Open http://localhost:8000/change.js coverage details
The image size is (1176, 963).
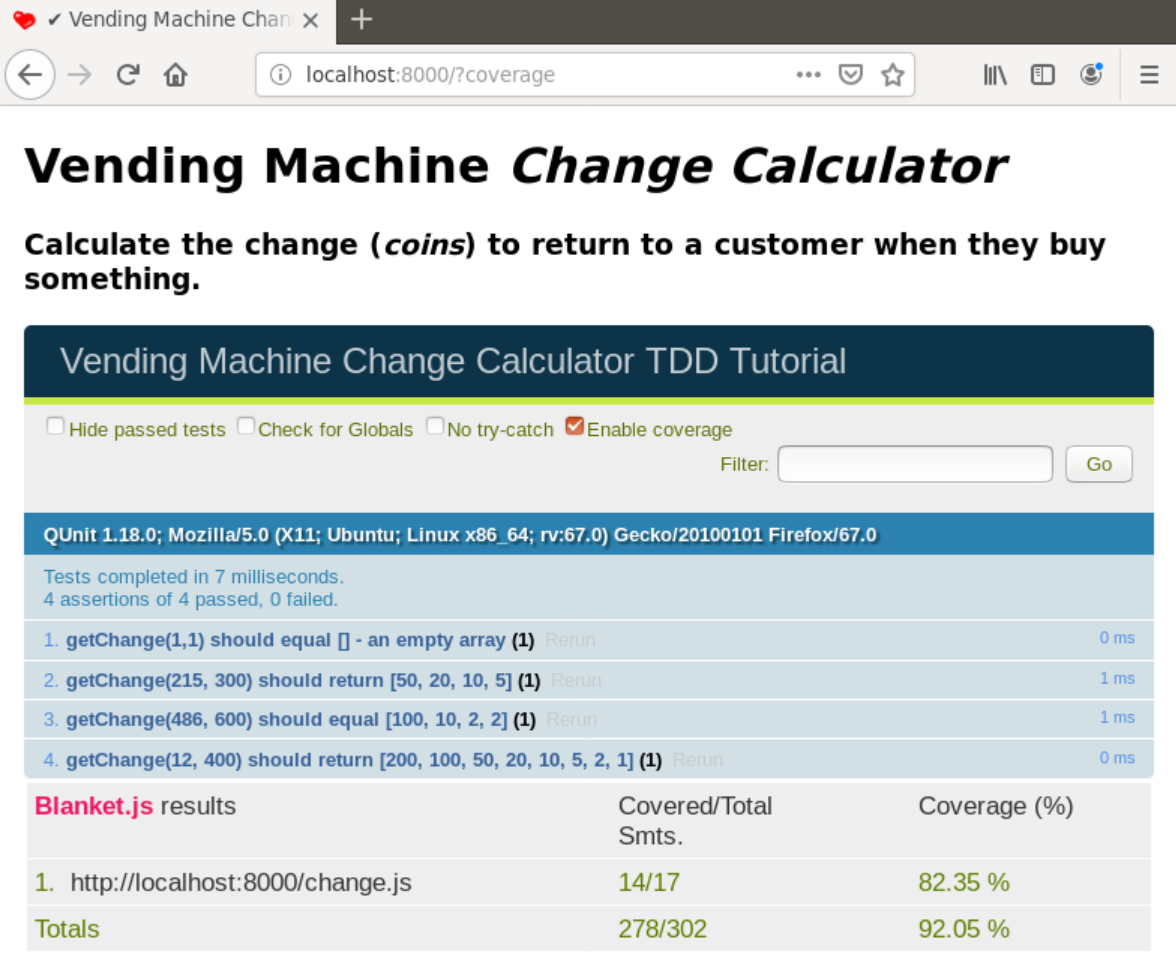(241, 882)
